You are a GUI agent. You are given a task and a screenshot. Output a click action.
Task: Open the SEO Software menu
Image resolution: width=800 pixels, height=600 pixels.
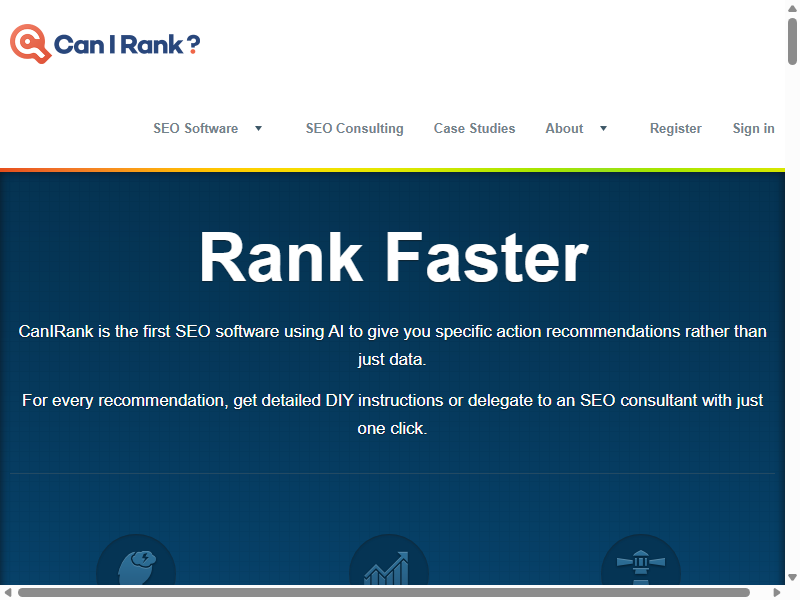click(x=195, y=129)
